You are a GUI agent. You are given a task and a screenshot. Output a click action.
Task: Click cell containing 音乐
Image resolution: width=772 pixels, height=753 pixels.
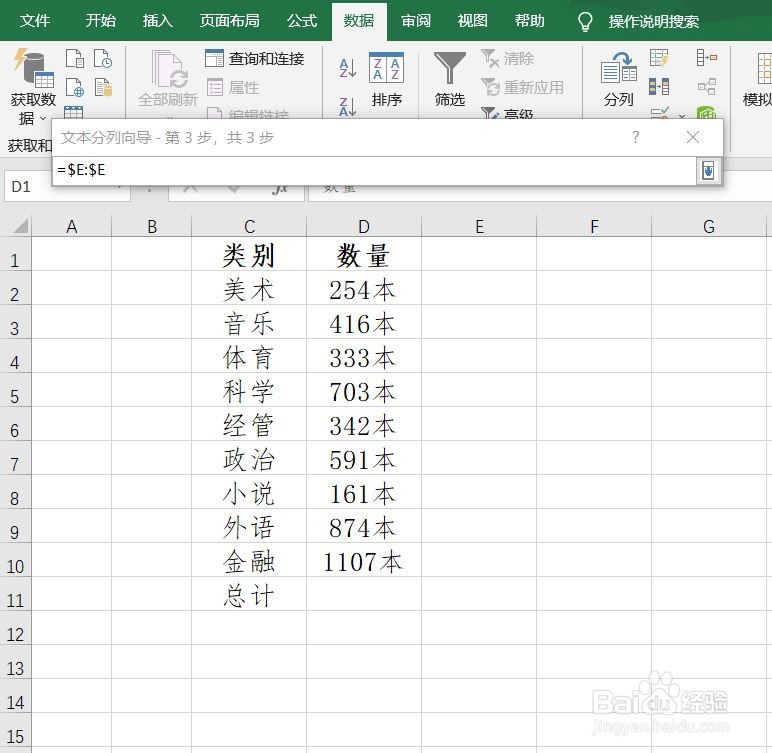249,322
